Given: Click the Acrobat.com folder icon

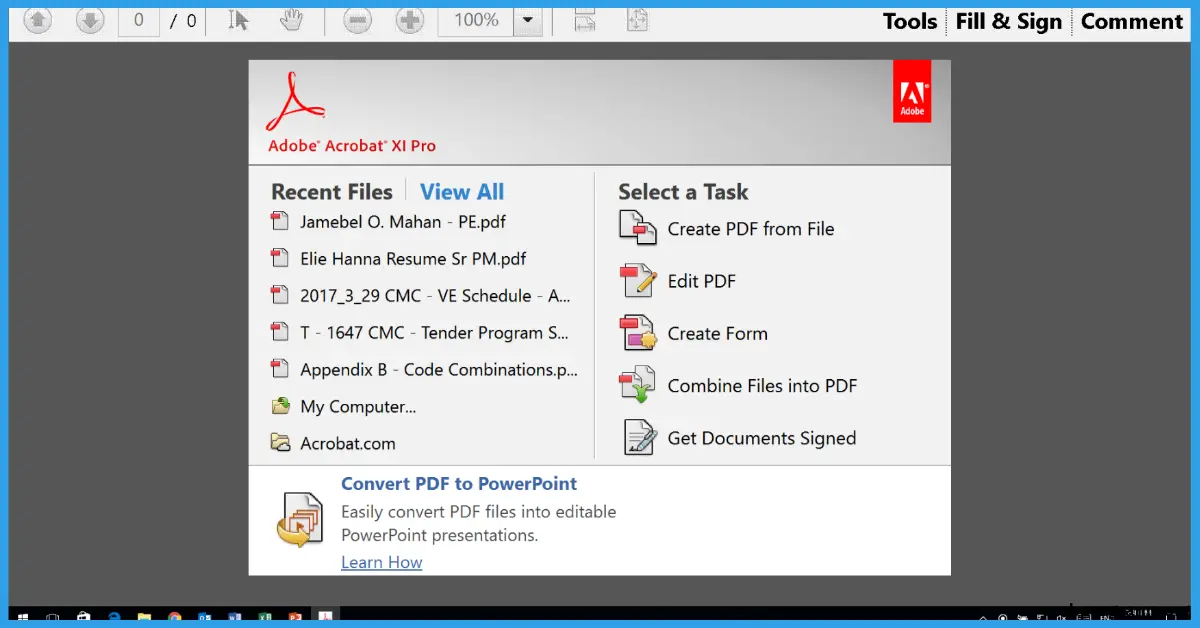Looking at the screenshot, I should [280, 443].
